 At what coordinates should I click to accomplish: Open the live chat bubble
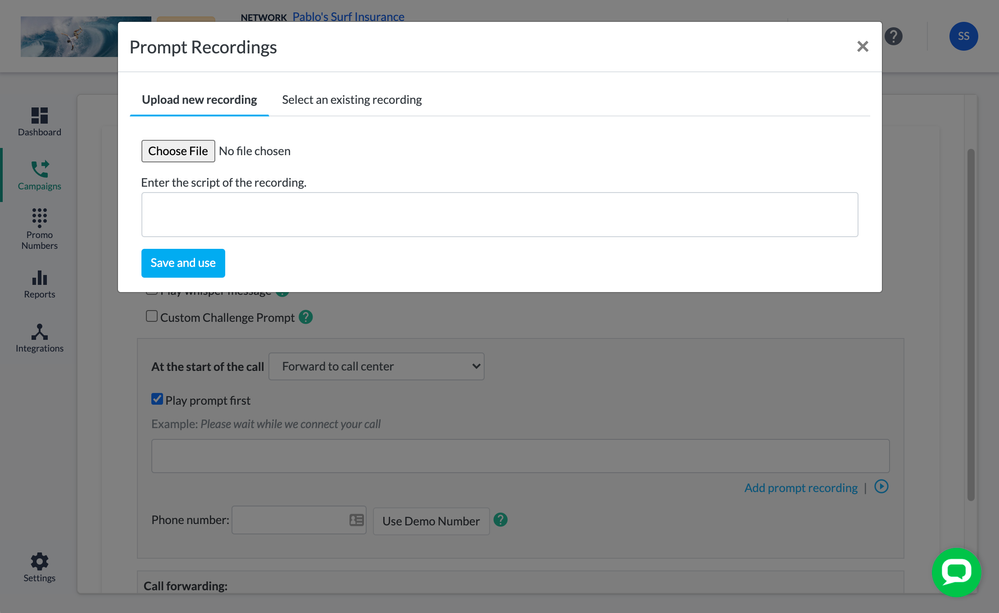(x=955, y=572)
